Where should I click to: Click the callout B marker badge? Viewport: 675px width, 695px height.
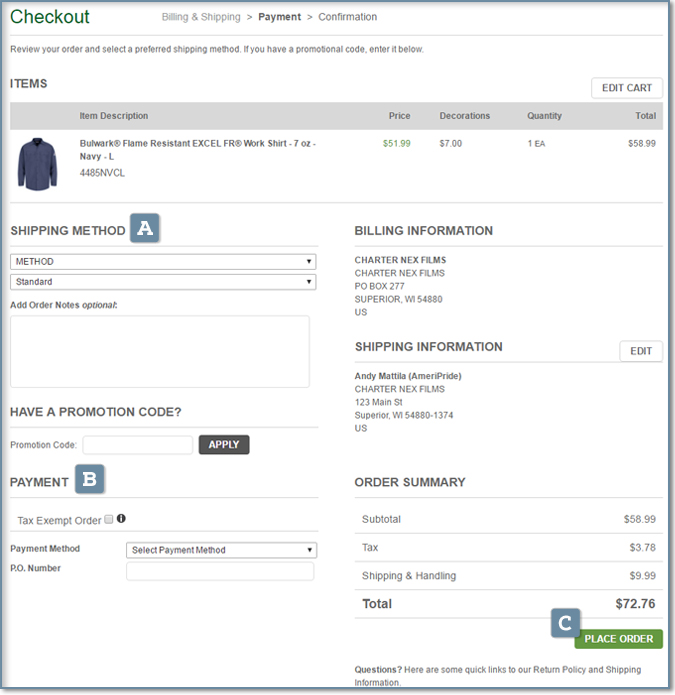[89, 480]
